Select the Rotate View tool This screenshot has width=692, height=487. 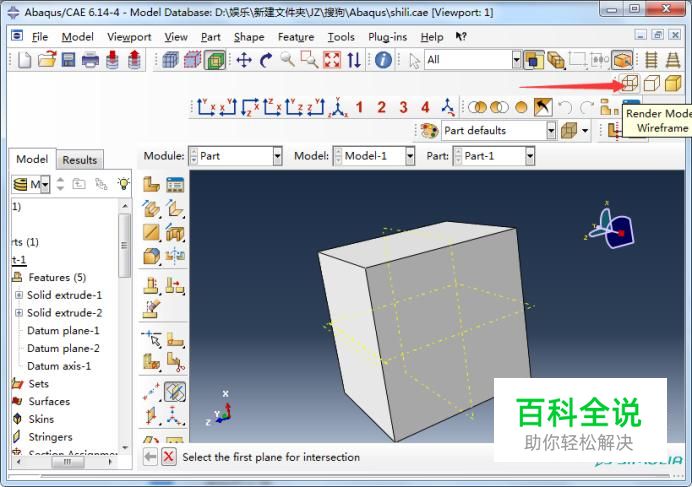pyautogui.click(x=266, y=60)
